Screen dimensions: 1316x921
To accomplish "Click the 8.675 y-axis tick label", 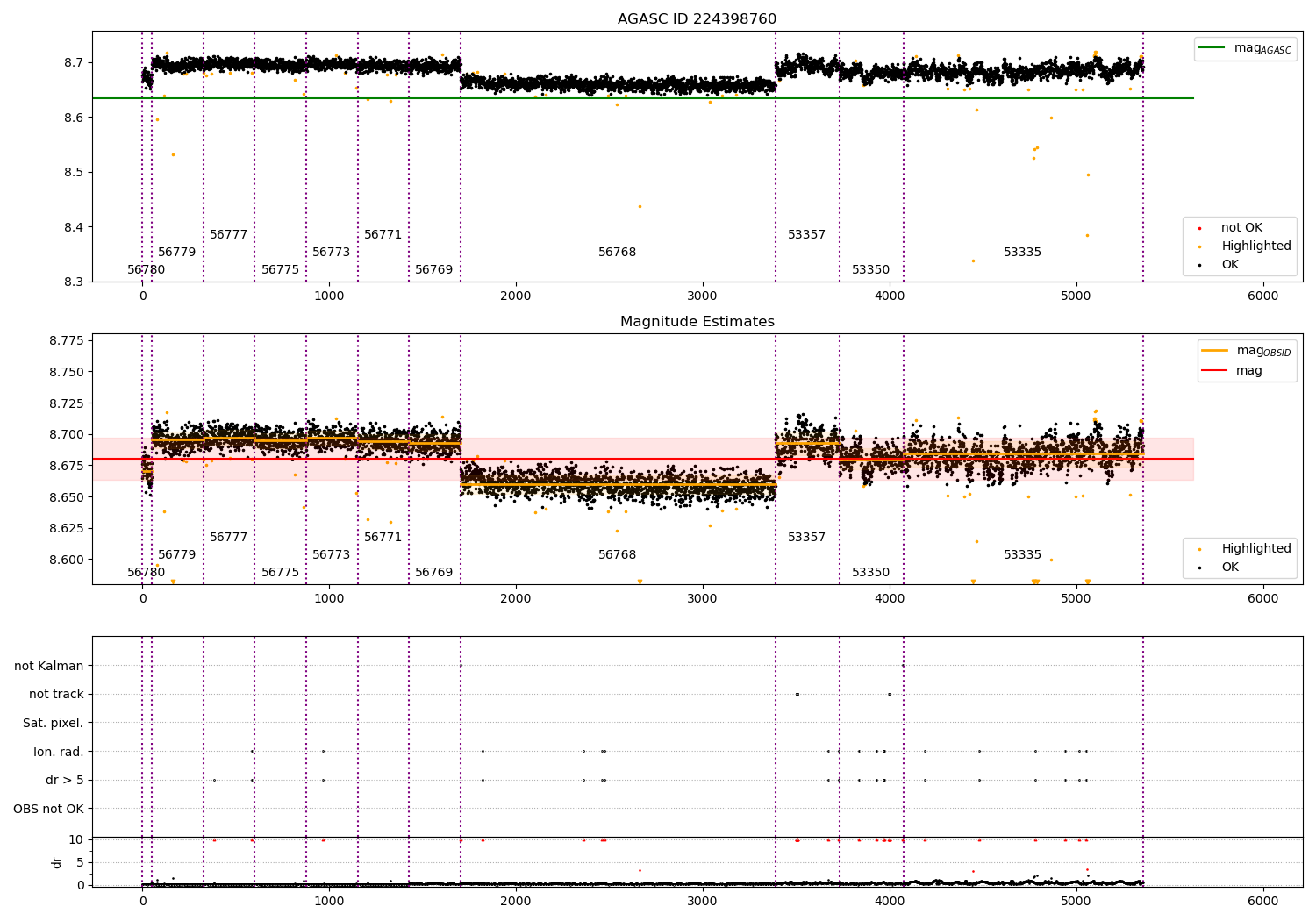I will click(x=67, y=466).
